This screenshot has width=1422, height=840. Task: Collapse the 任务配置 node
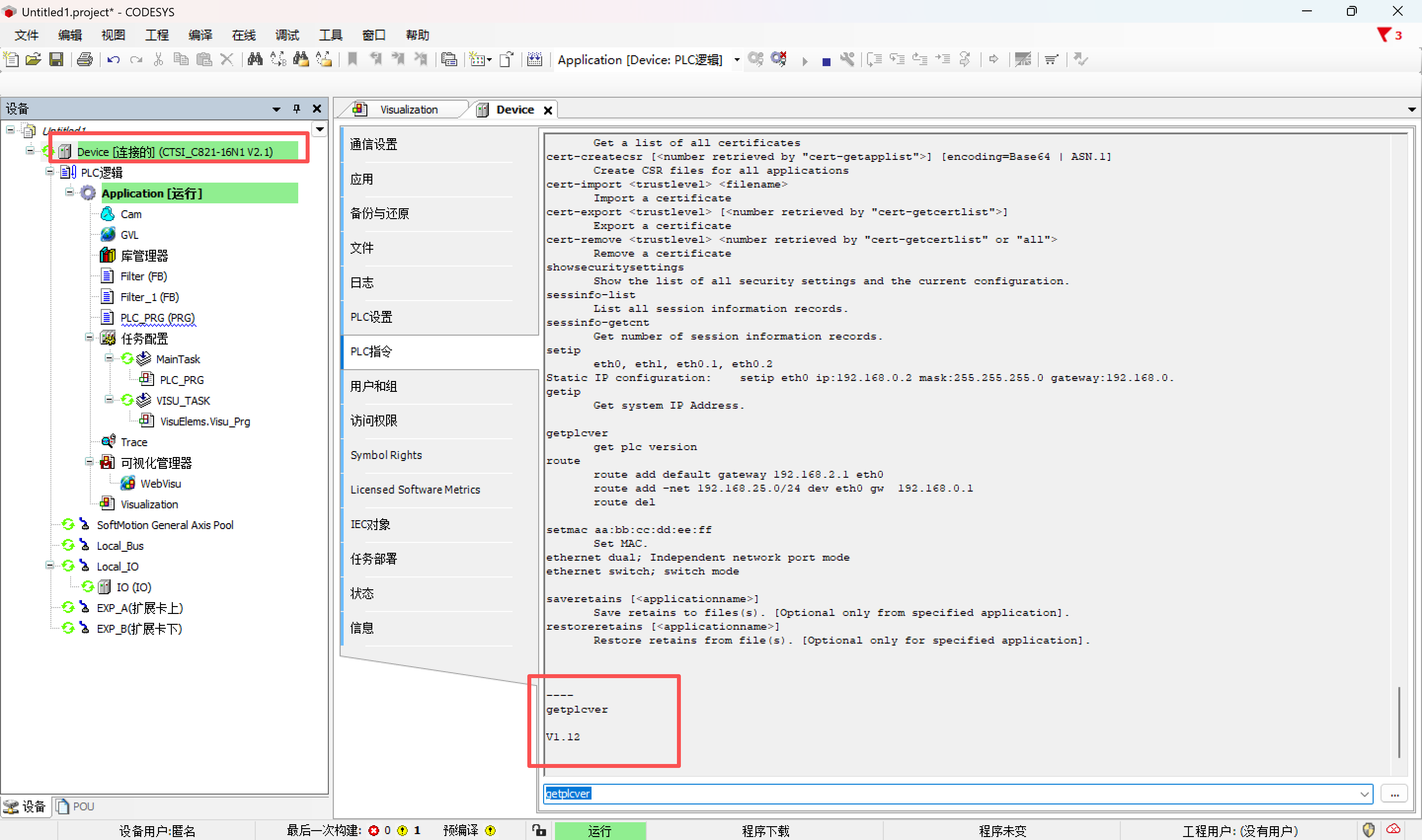tap(89, 338)
